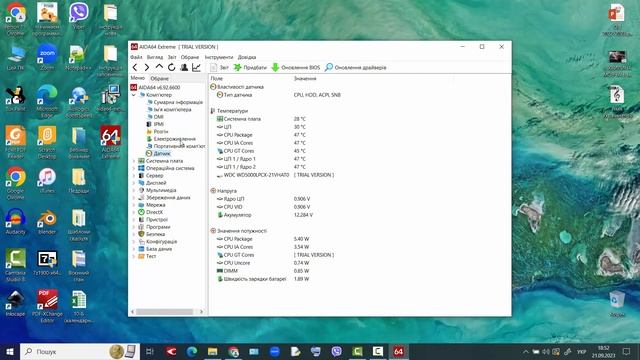Expand the Тест tree node

coord(134,256)
